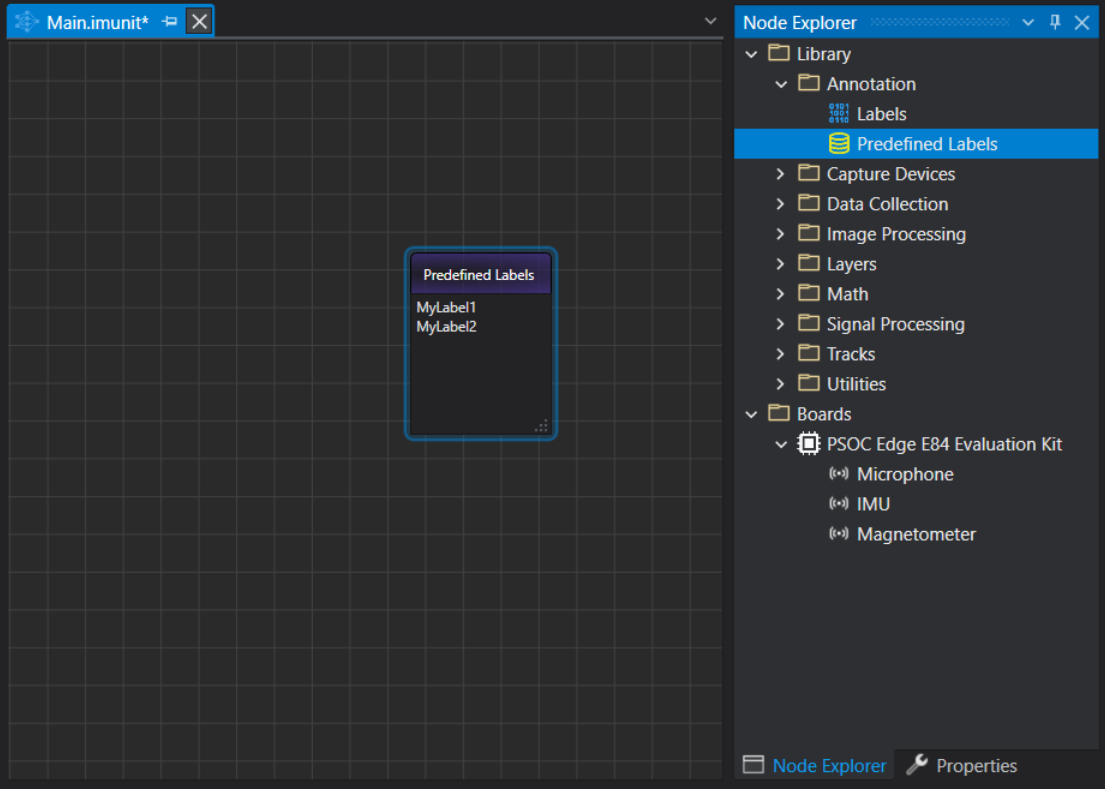
Task: Select the Node Explorer bottom tab
Action: [x=815, y=766]
